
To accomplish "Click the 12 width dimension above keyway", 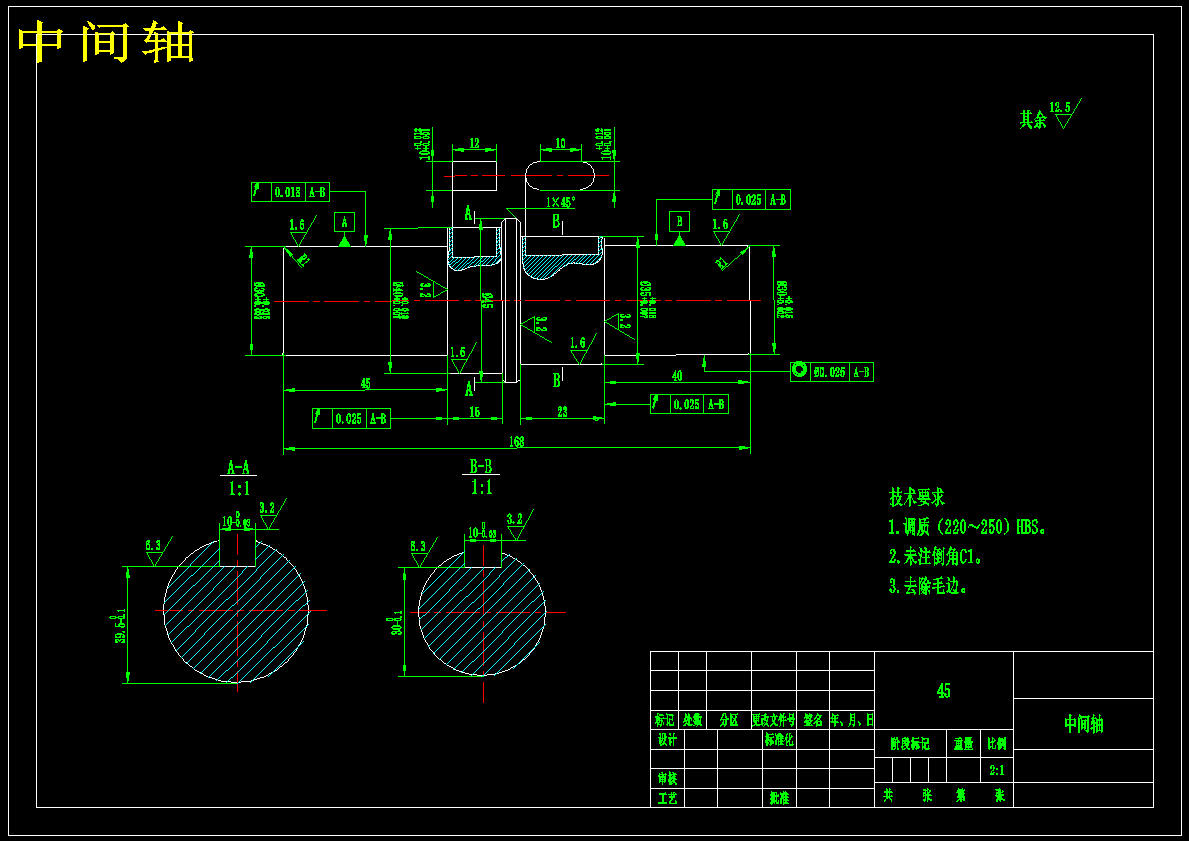I will [474, 143].
